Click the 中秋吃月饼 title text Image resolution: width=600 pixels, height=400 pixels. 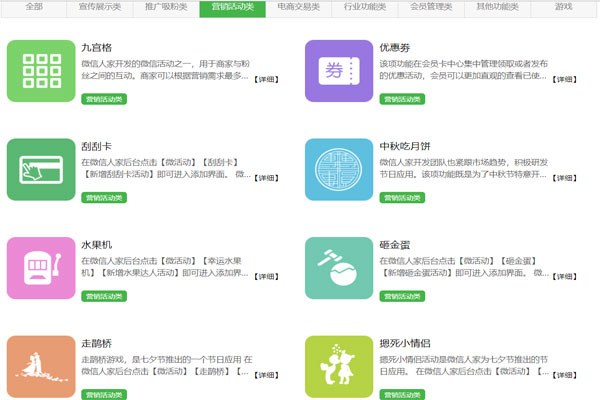[405, 146]
